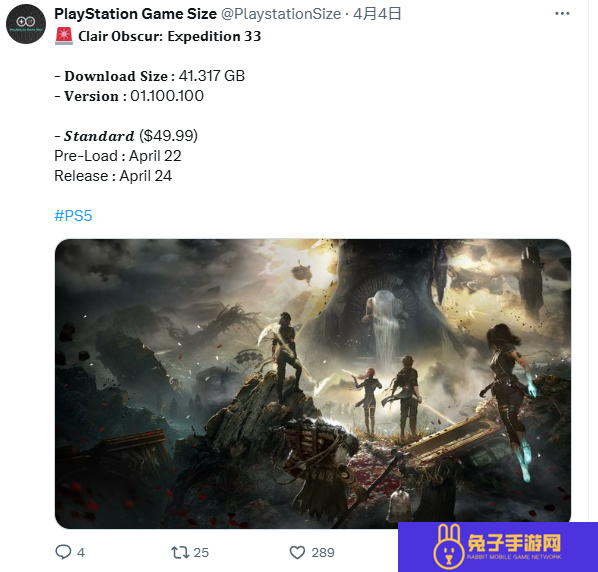Click the 兔子手游网 watermark text

click(x=514, y=543)
